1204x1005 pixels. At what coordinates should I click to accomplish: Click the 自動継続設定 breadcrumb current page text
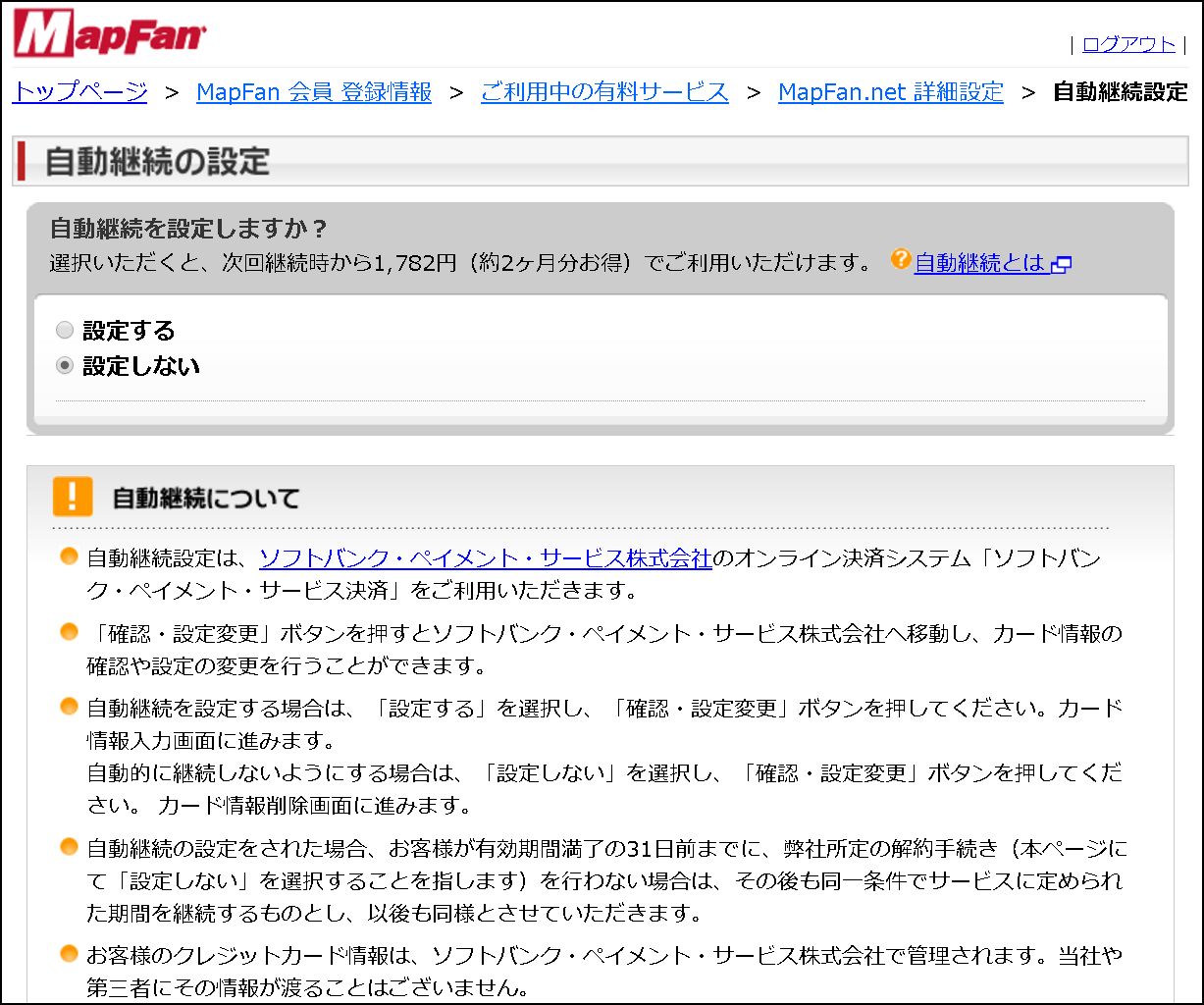click(1121, 92)
